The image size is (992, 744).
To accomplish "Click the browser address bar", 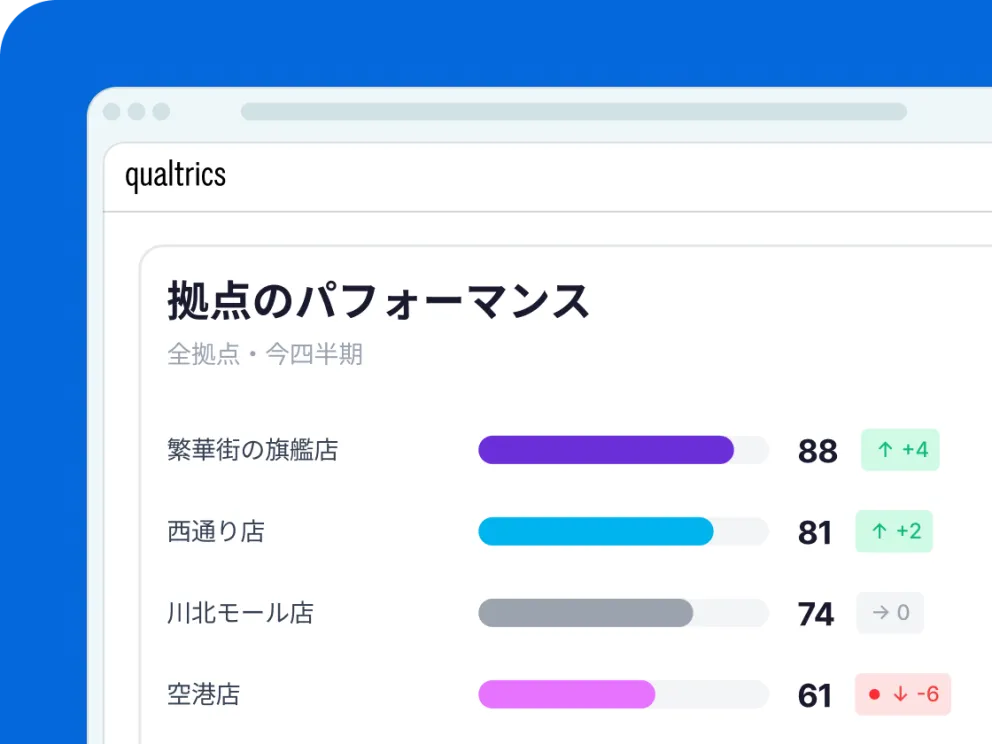I will (574, 111).
